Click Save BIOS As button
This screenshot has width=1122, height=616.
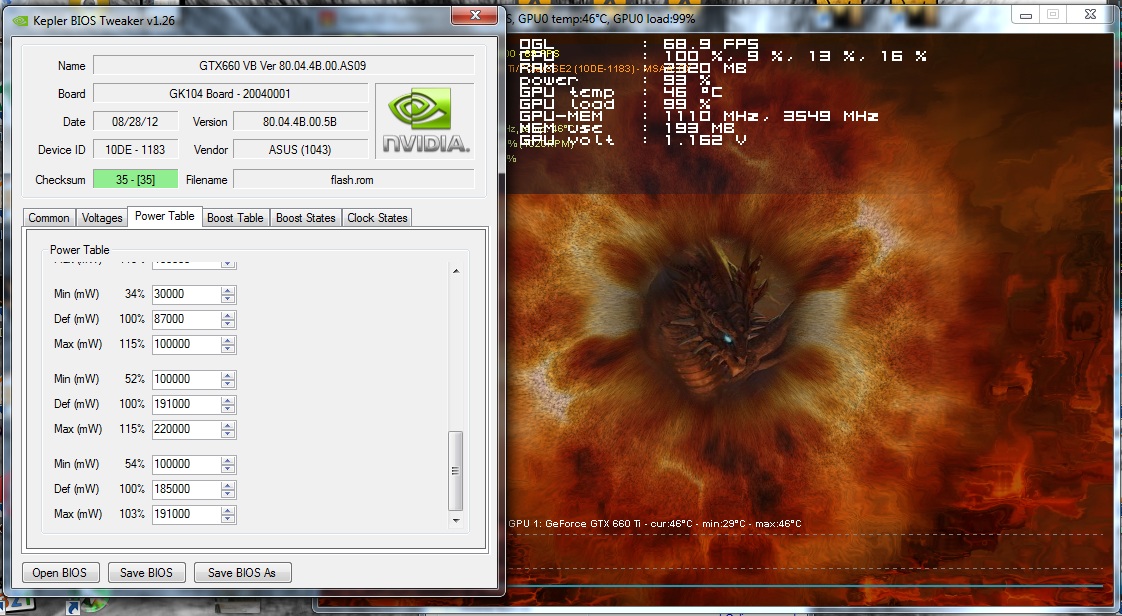tap(241, 572)
